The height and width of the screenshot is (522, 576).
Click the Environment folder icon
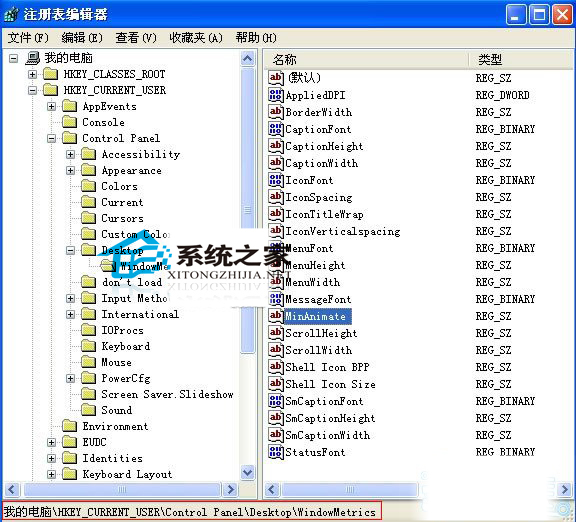69,426
